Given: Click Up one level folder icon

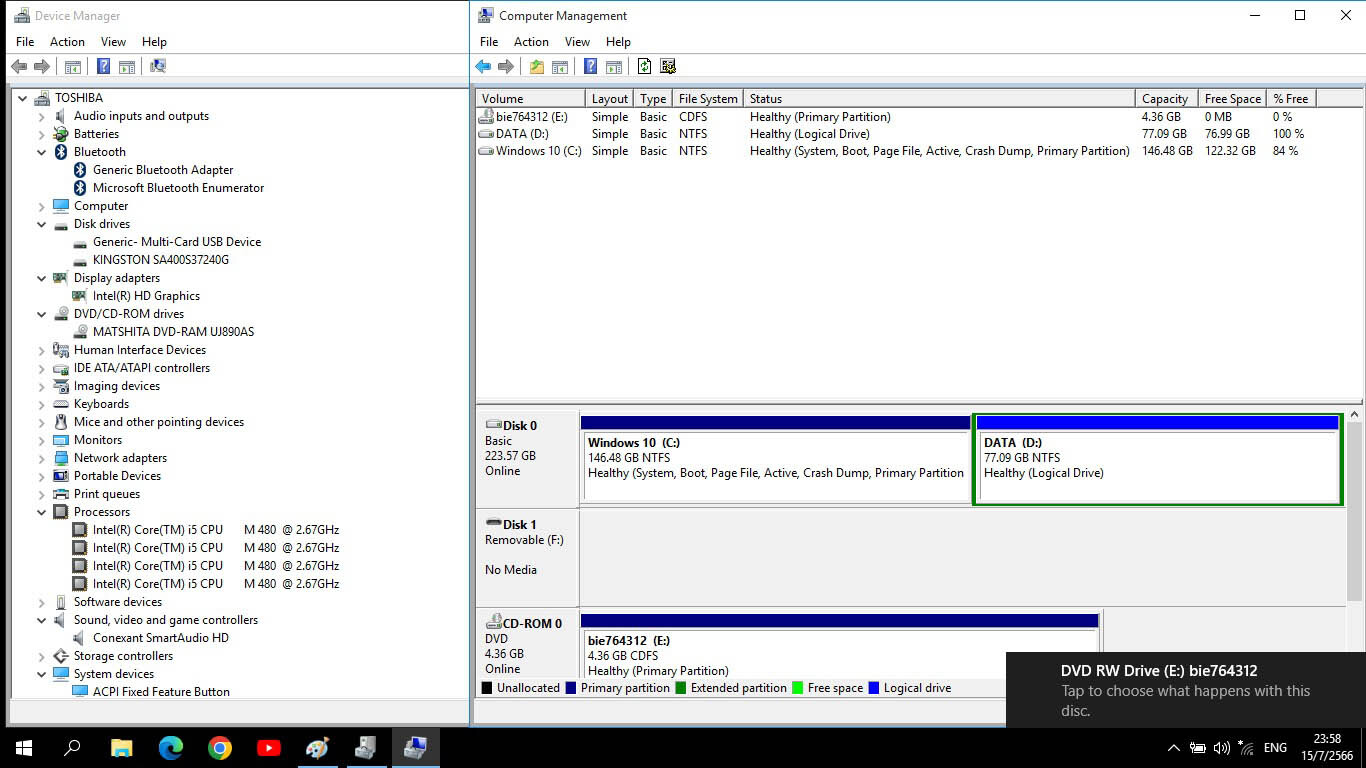Looking at the screenshot, I should click(537, 67).
